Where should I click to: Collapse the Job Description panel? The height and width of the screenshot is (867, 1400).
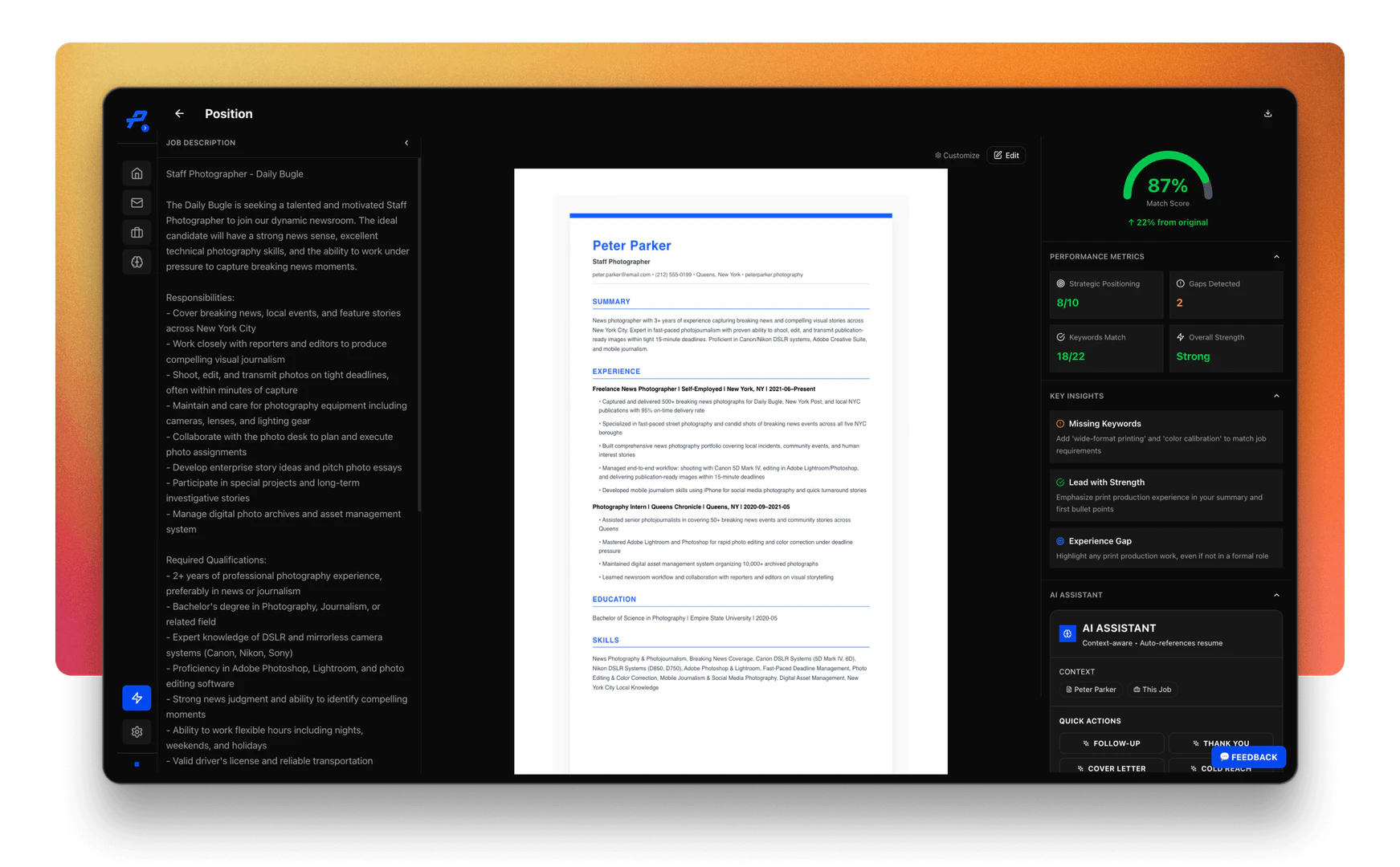[407, 143]
